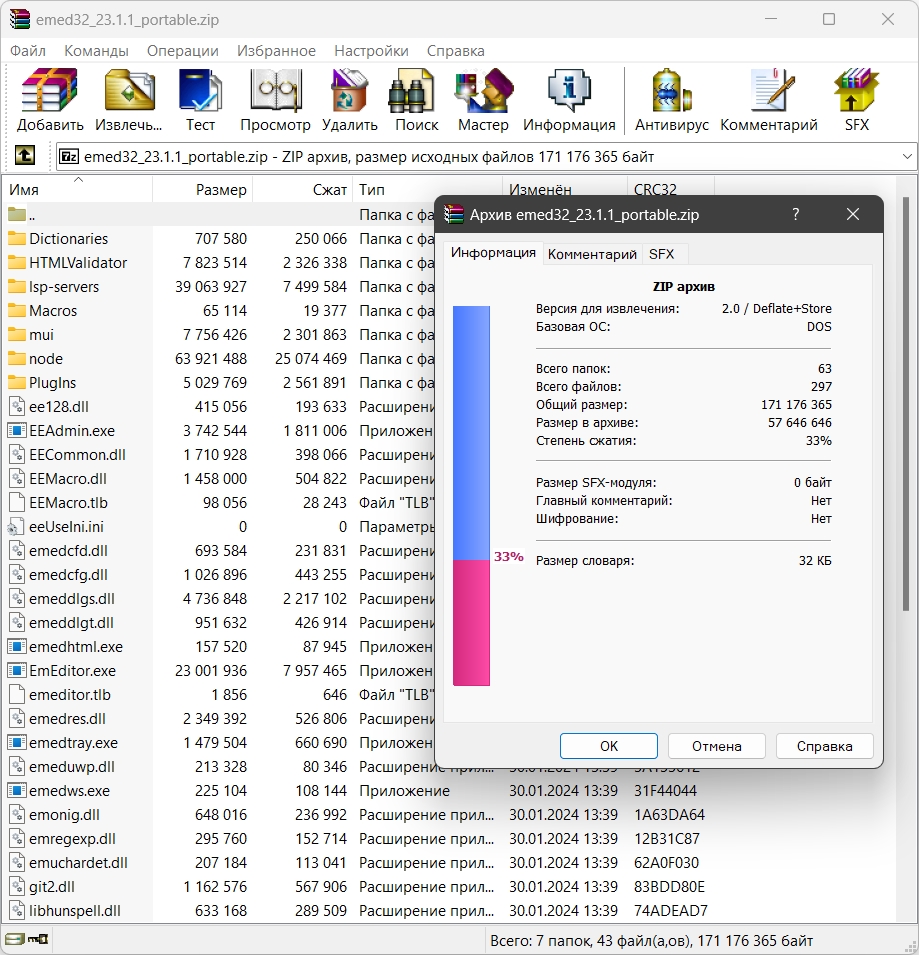
Task: Click the ee128.dll file icon
Action: [x=17, y=406]
